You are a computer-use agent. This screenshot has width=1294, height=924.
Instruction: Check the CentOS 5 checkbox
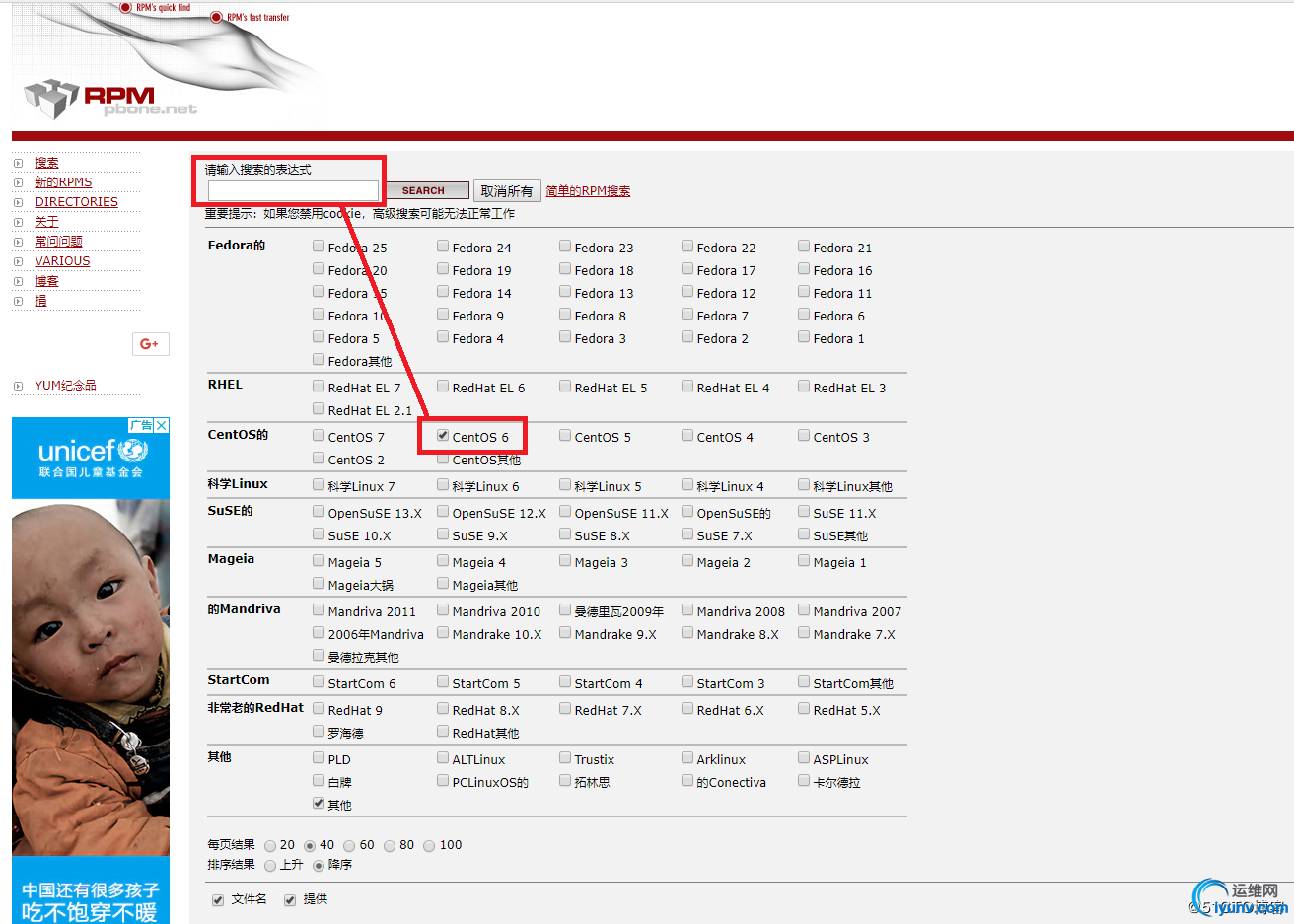[565, 435]
